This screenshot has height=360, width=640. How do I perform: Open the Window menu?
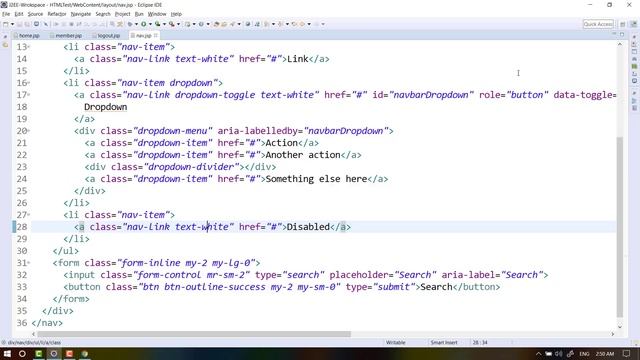click(157, 14)
